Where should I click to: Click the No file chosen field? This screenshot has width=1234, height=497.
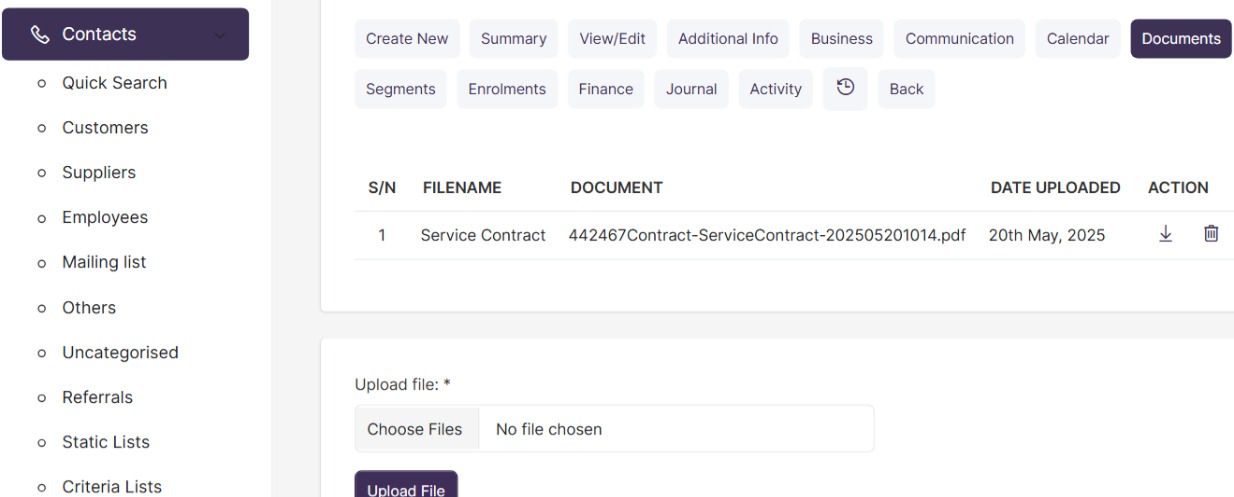[676, 429]
